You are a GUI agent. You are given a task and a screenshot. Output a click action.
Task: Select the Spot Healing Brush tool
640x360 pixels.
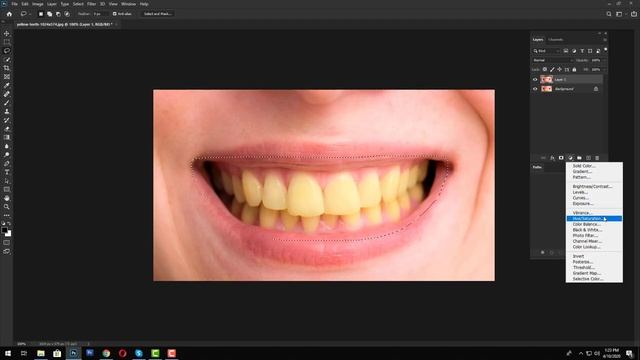coord(7,94)
